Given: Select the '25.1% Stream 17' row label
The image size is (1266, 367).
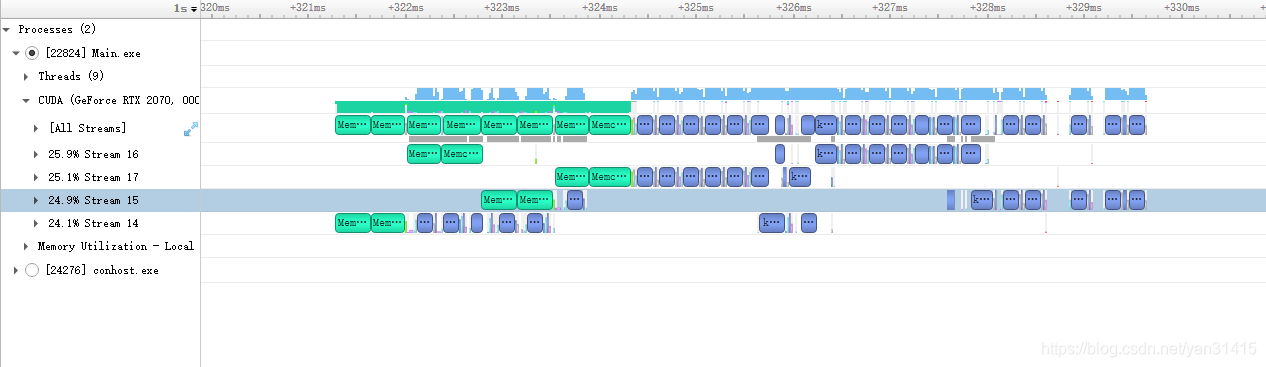Looking at the screenshot, I should pyautogui.click(x=93, y=177).
